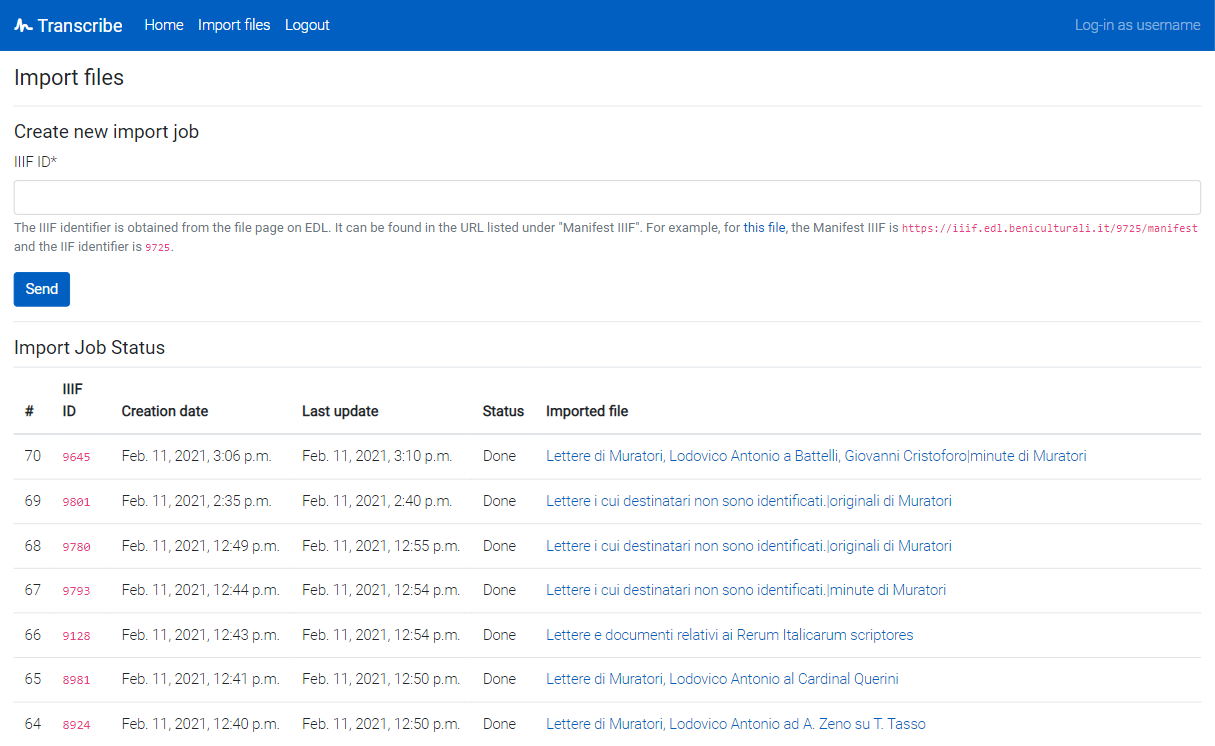Open the Home menu item

pos(164,25)
